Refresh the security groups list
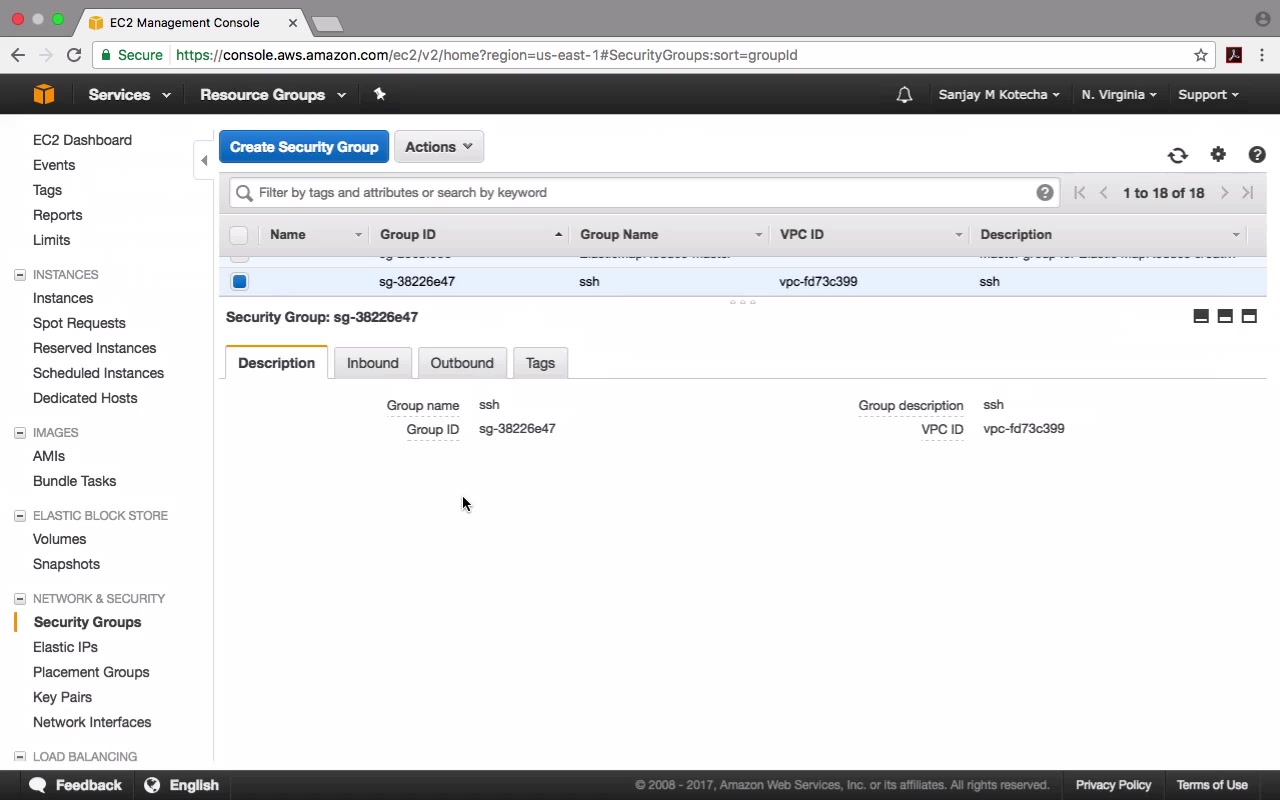 click(x=1178, y=155)
